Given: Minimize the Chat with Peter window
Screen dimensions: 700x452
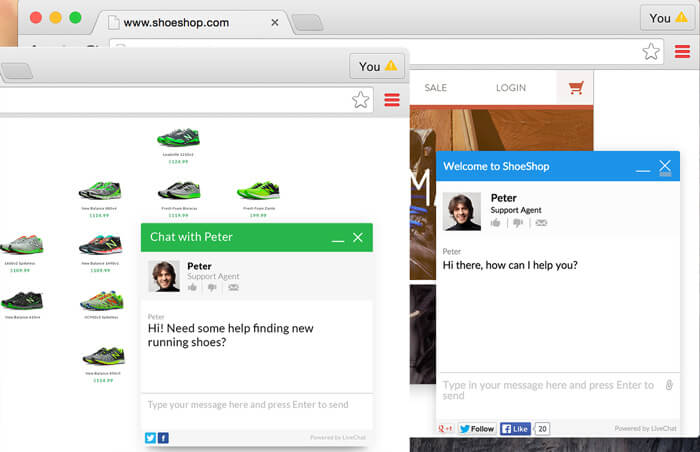Looking at the screenshot, I should click(338, 240).
